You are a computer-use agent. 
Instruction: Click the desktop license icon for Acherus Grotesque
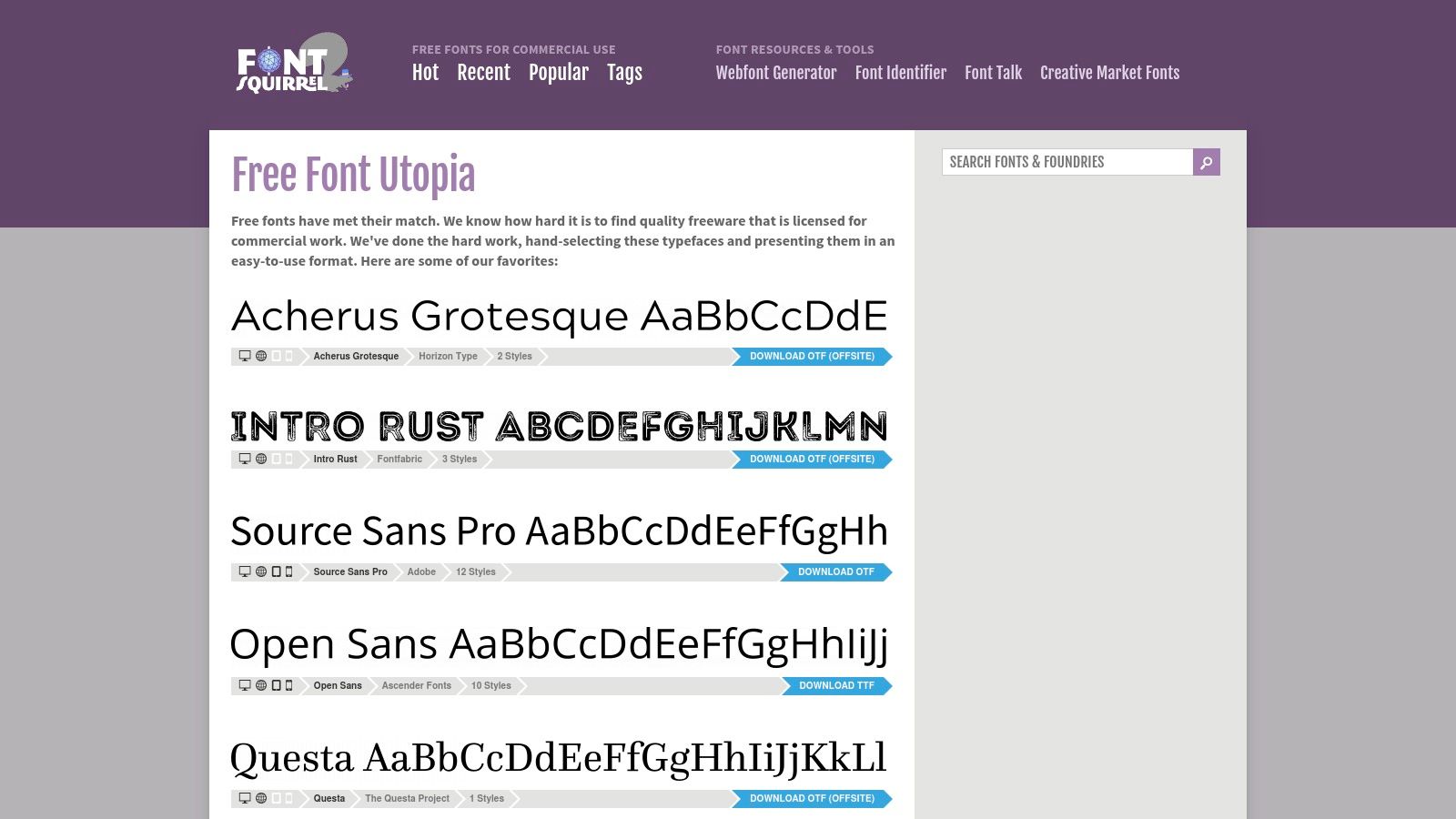(243, 356)
